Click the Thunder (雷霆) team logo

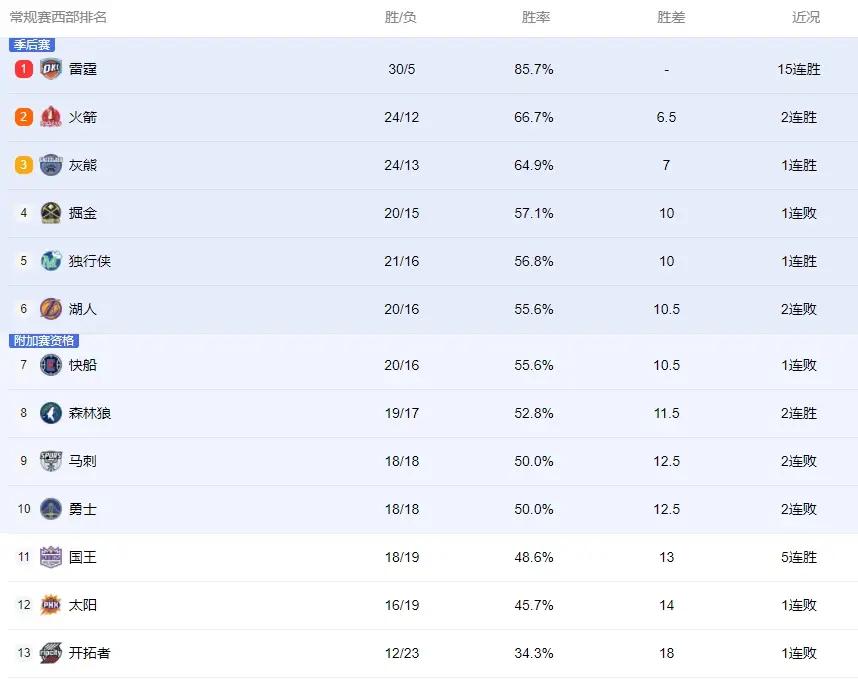(x=50, y=69)
